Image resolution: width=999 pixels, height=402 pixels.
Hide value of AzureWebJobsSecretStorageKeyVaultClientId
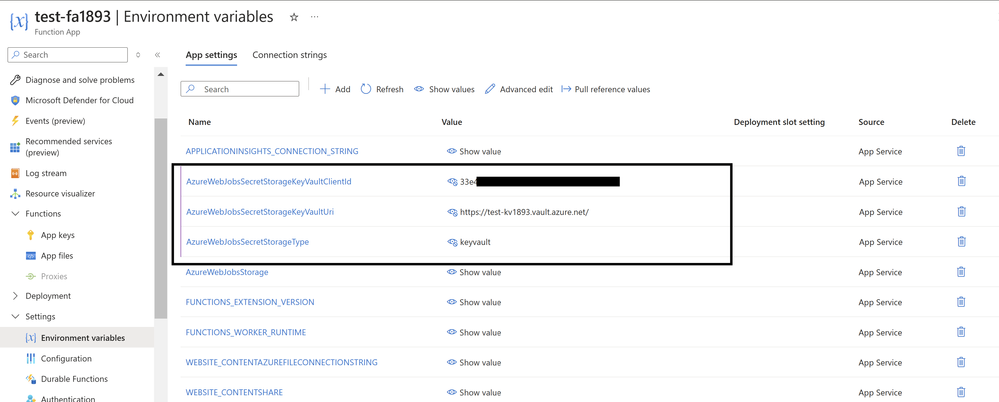point(452,182)
